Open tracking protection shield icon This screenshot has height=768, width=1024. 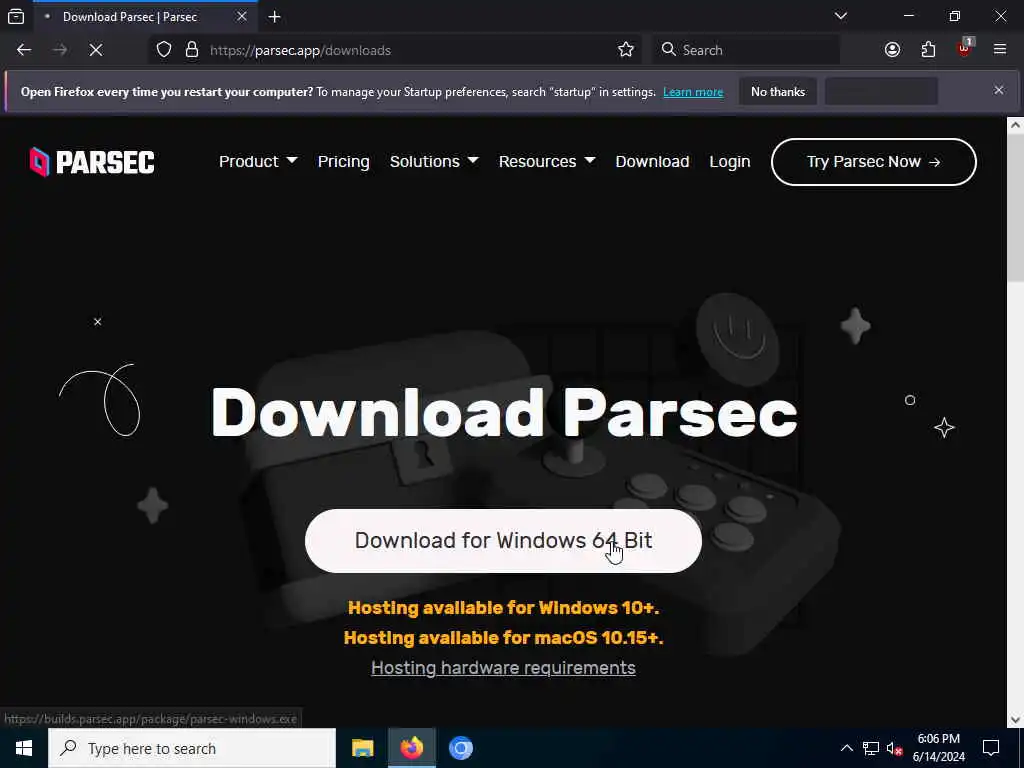[x=164, y=50]
